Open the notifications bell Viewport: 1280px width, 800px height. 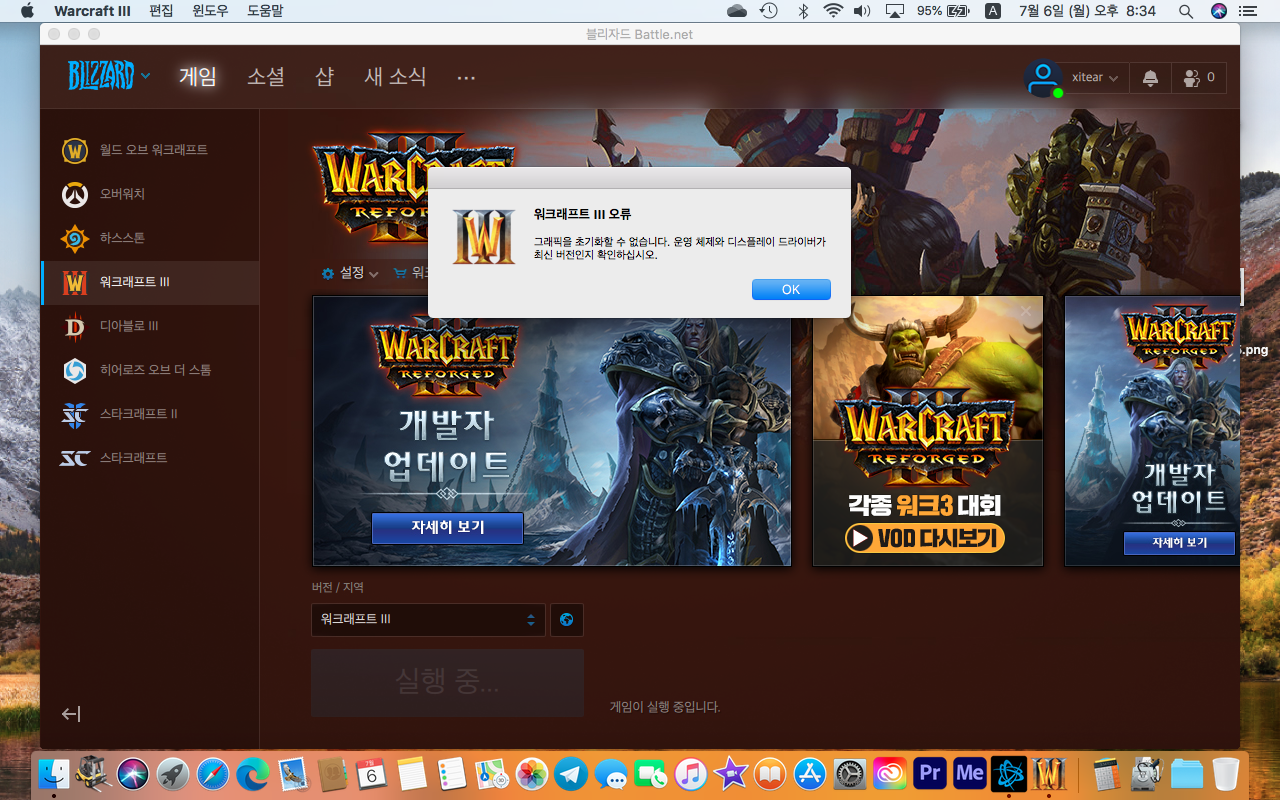click(1150, 77)
